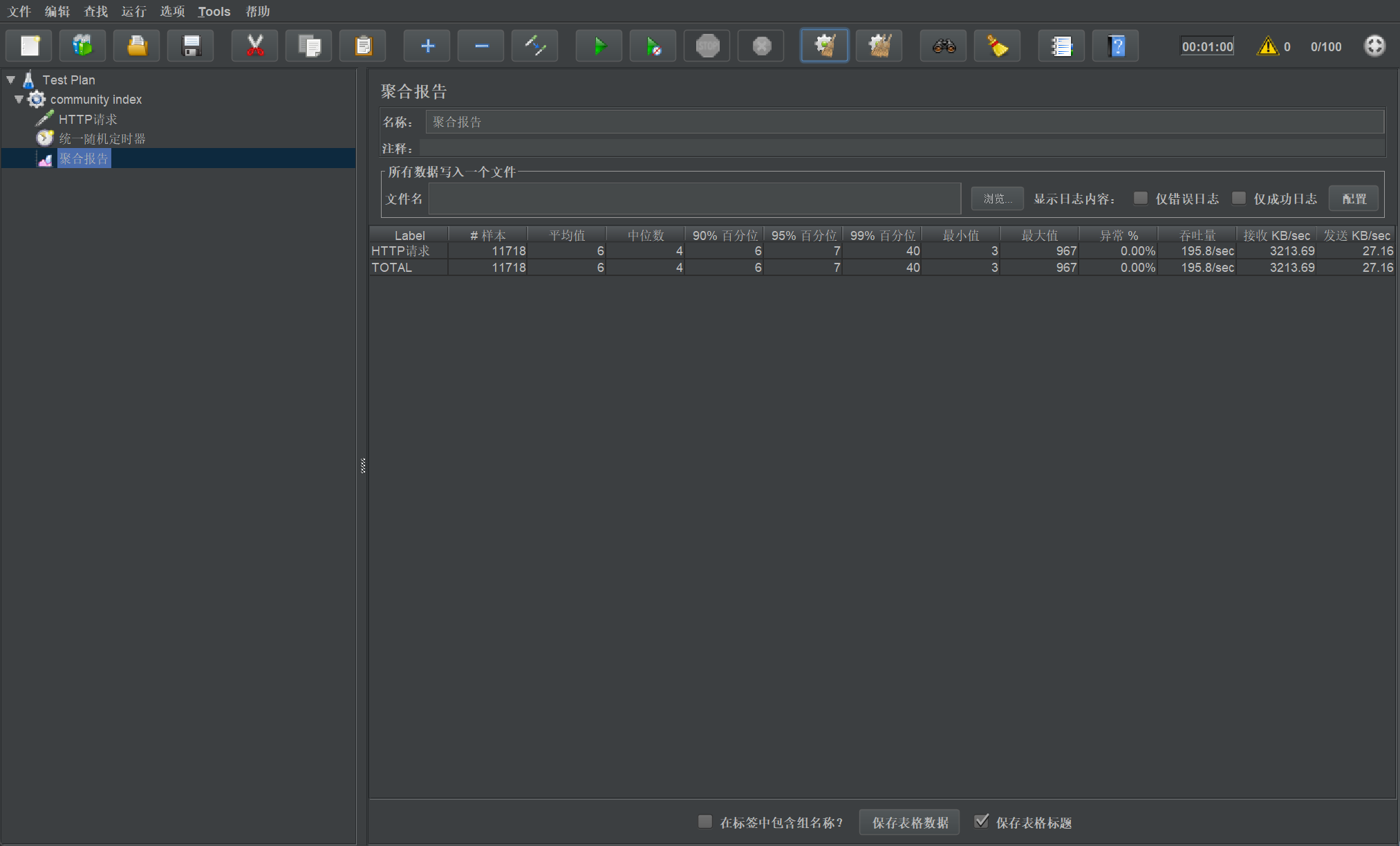Viewport: 1400px width, 846px height.
Task: Click the yellow warning log icon
Action: 1267,46
